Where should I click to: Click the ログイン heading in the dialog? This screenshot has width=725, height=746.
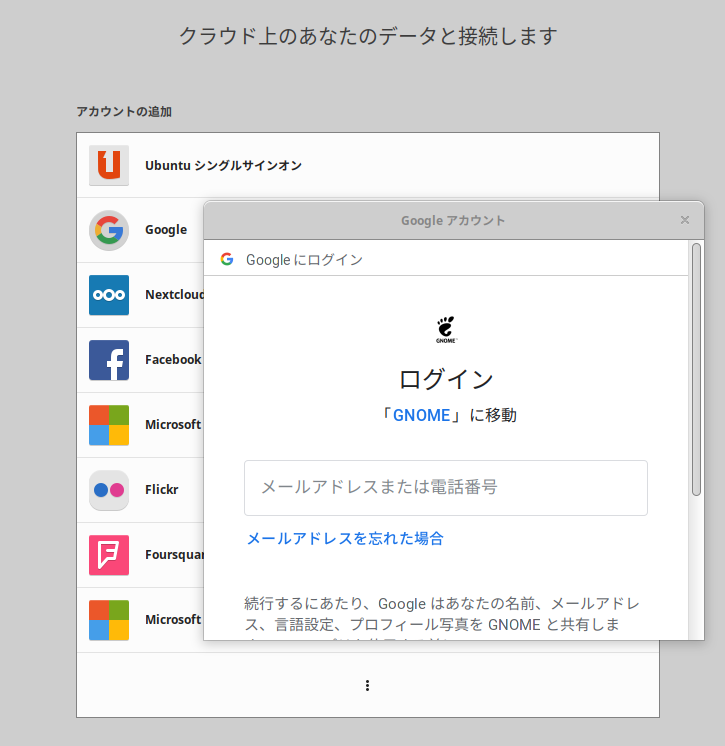click(446, 379)
